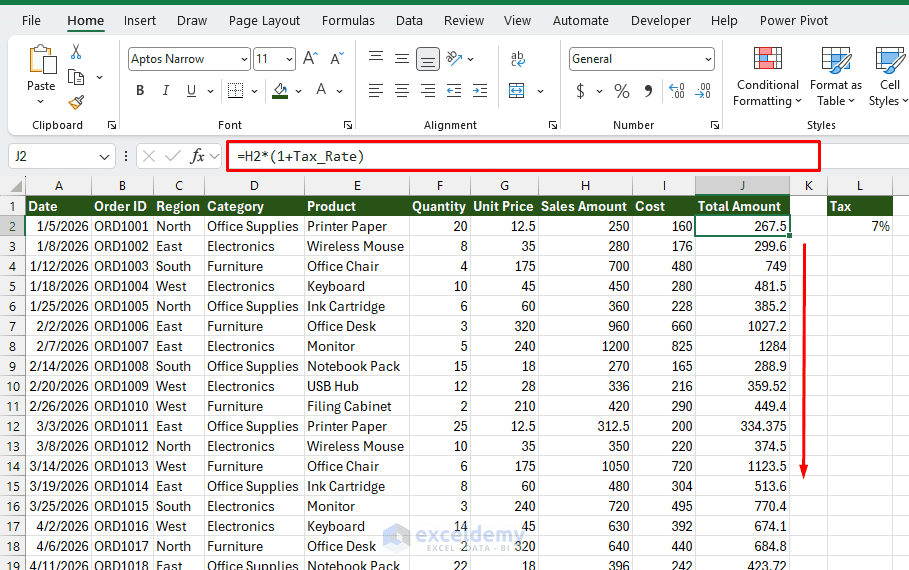This screenshot has width=909, height=570.
Task: Open Cell Styles gallery
Action: pos(888,77)
